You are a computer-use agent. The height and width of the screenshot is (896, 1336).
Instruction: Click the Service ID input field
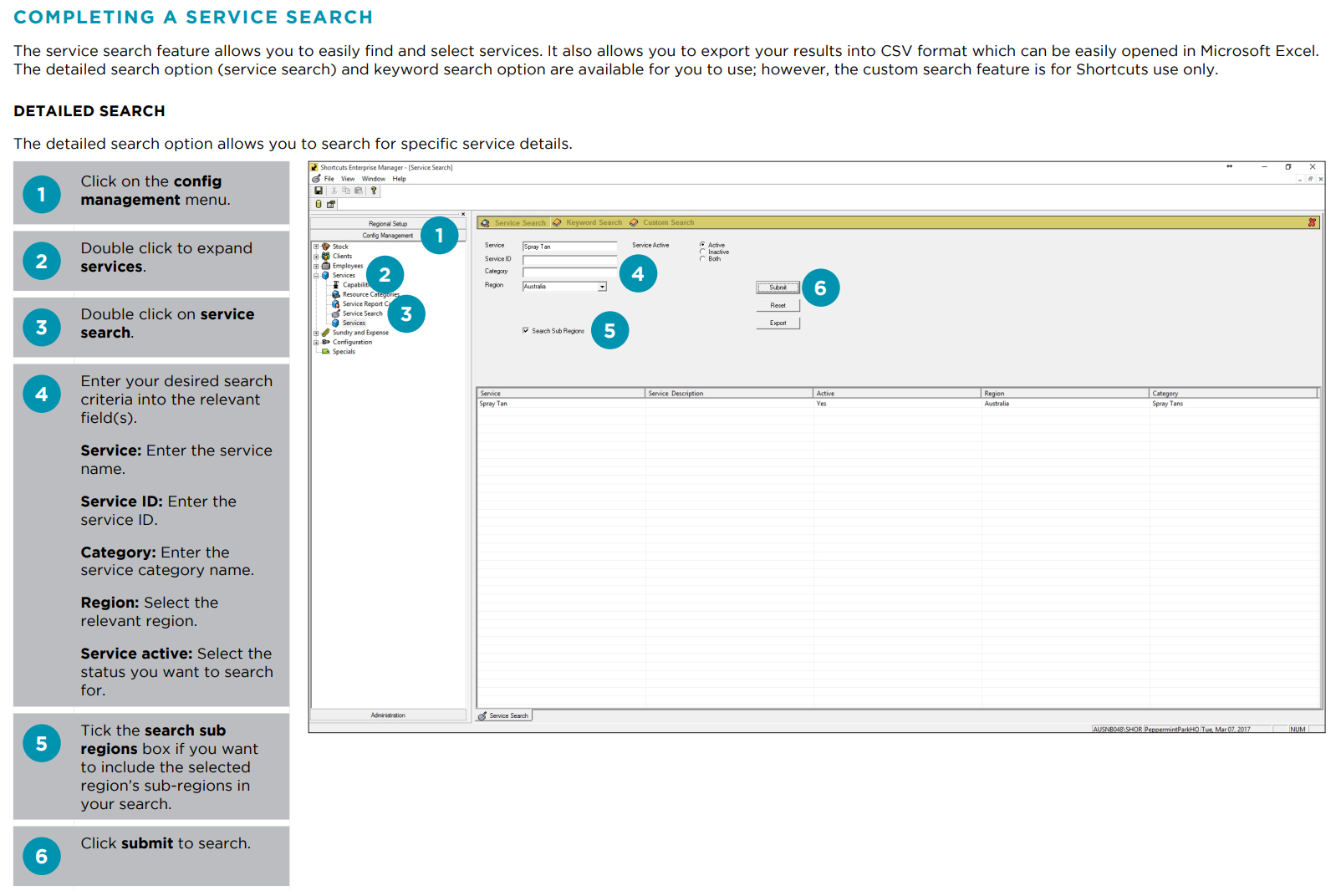[x=569, y=260]
